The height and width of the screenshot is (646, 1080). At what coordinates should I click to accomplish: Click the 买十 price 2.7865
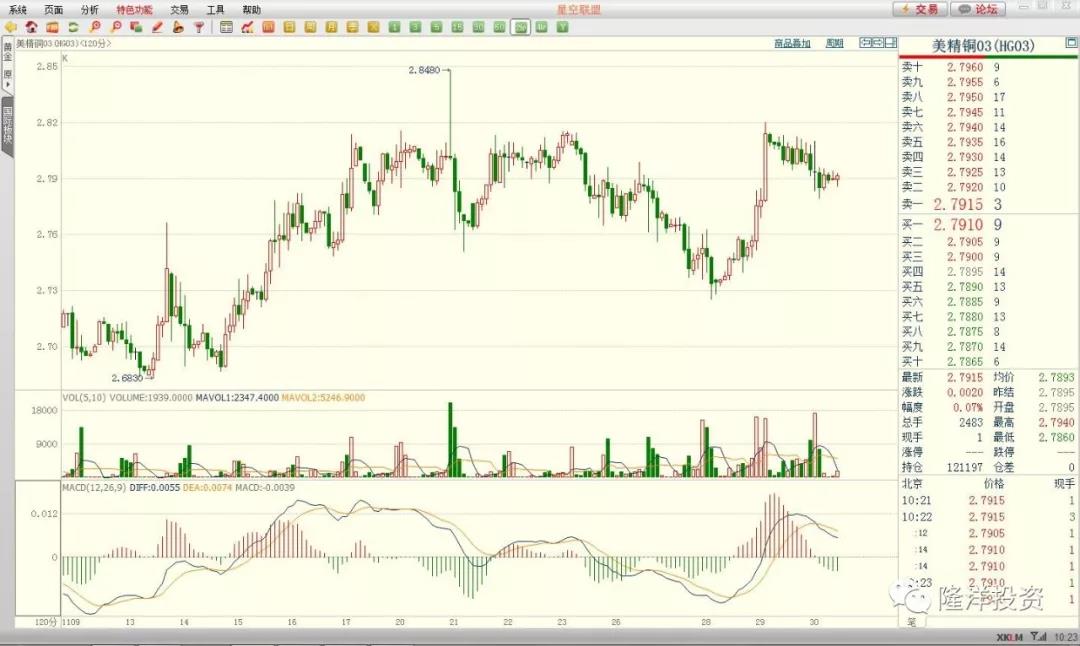point(965,362)
